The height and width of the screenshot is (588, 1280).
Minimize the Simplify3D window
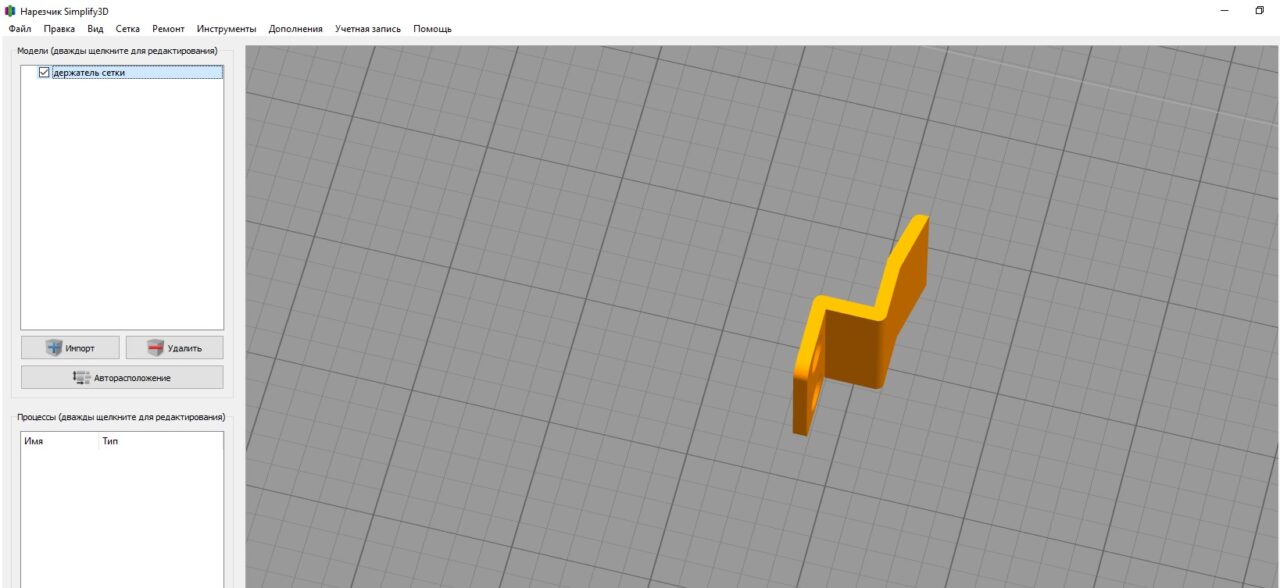pyautogui.click(x=1225, y=10)
